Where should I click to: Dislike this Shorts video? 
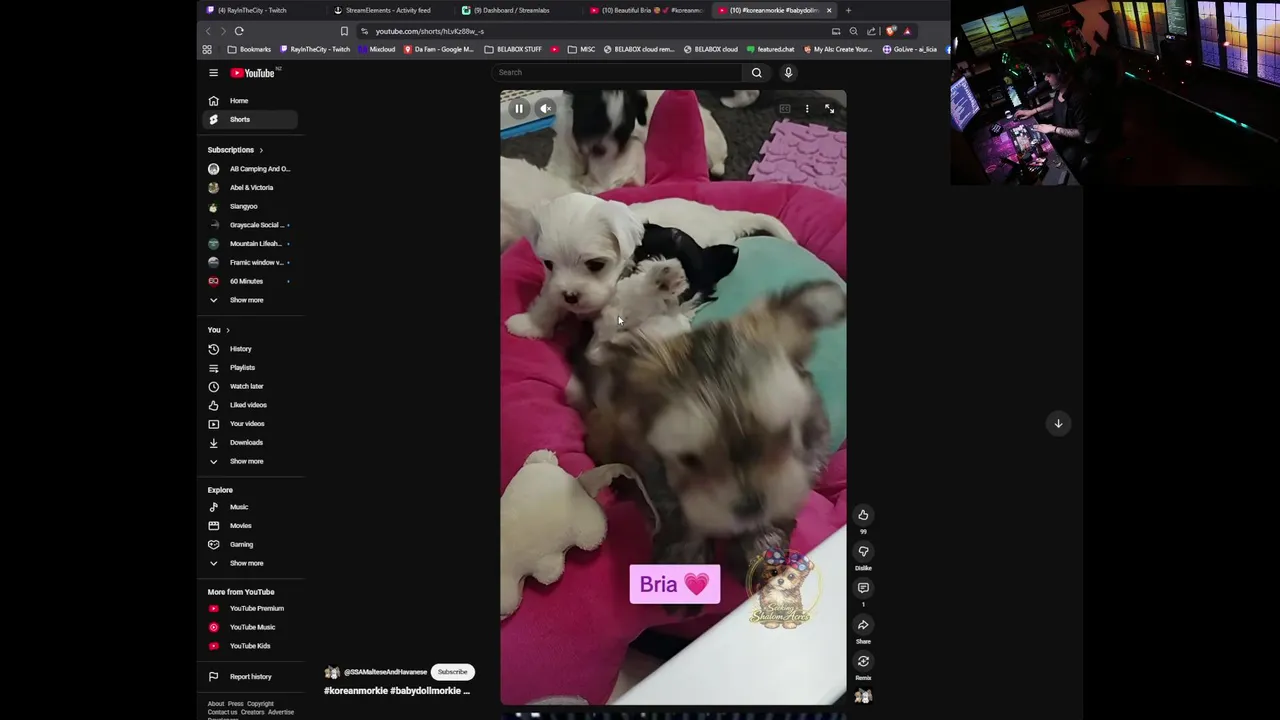point(863,551)
